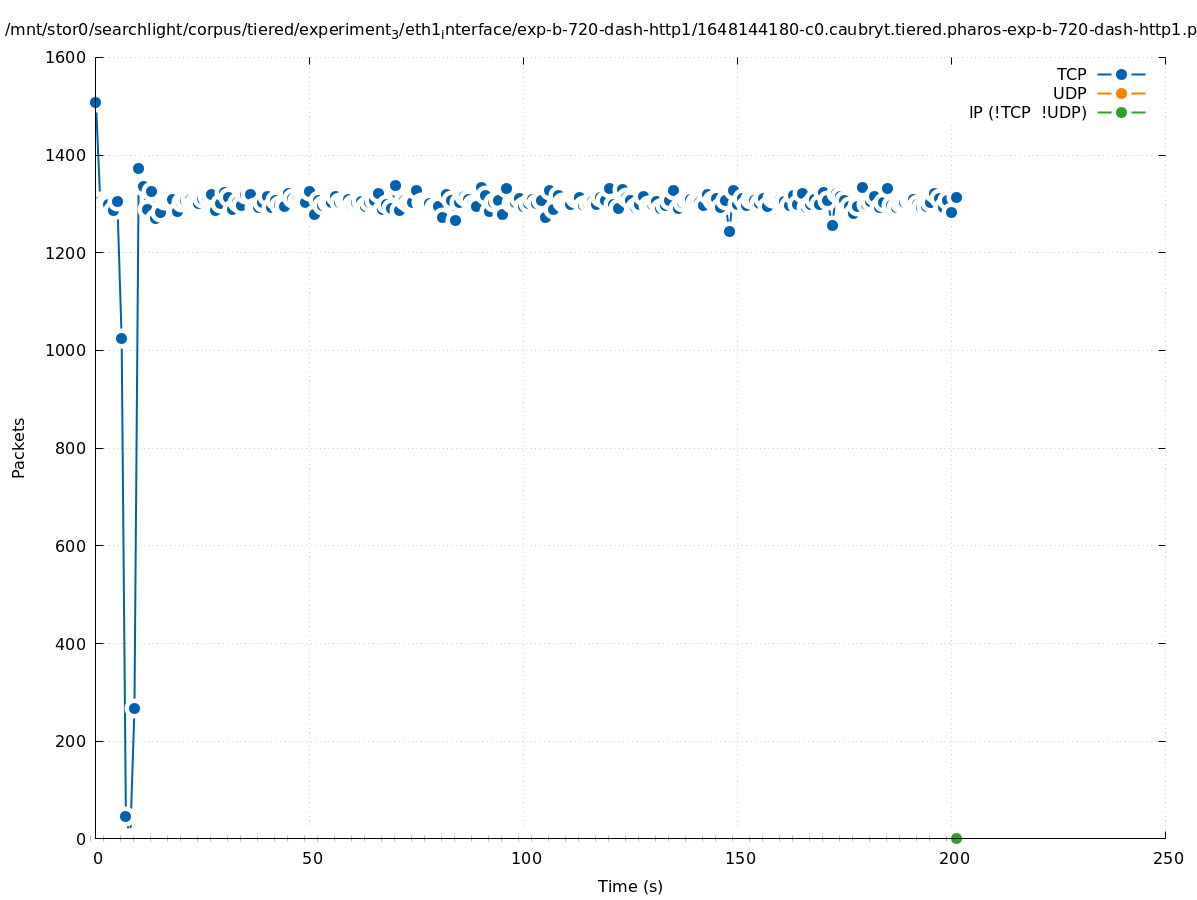Click the file path title at the top
This screenshot has height=900, width=1197.
pos(600,30)
